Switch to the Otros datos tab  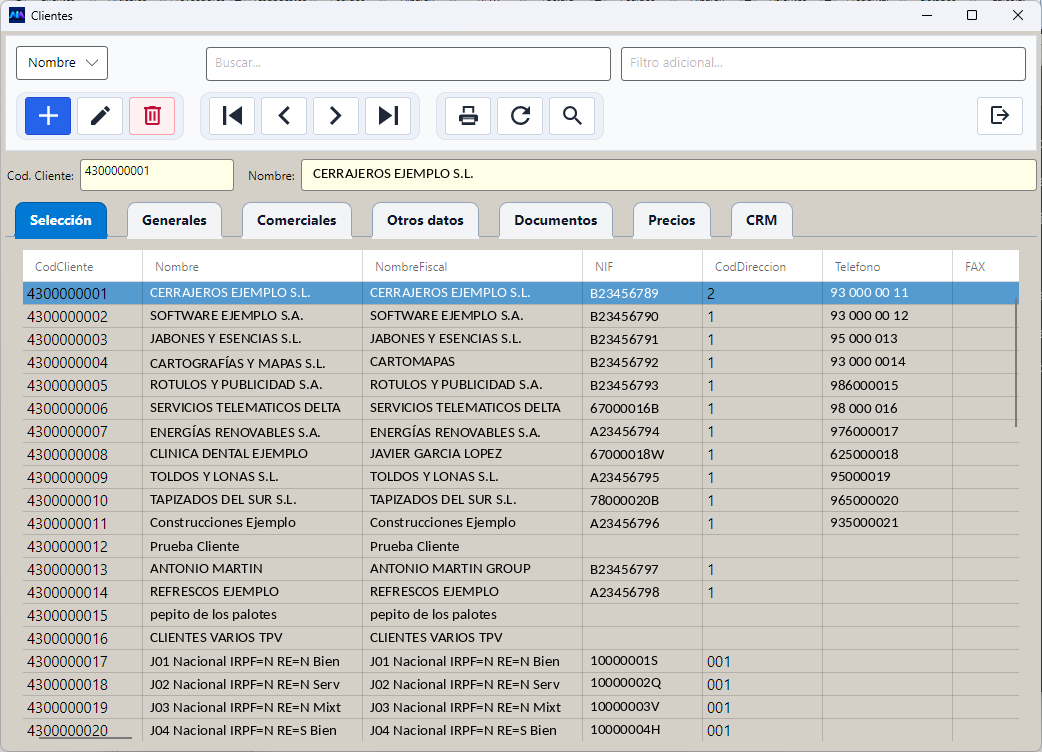tap(425, 220)
